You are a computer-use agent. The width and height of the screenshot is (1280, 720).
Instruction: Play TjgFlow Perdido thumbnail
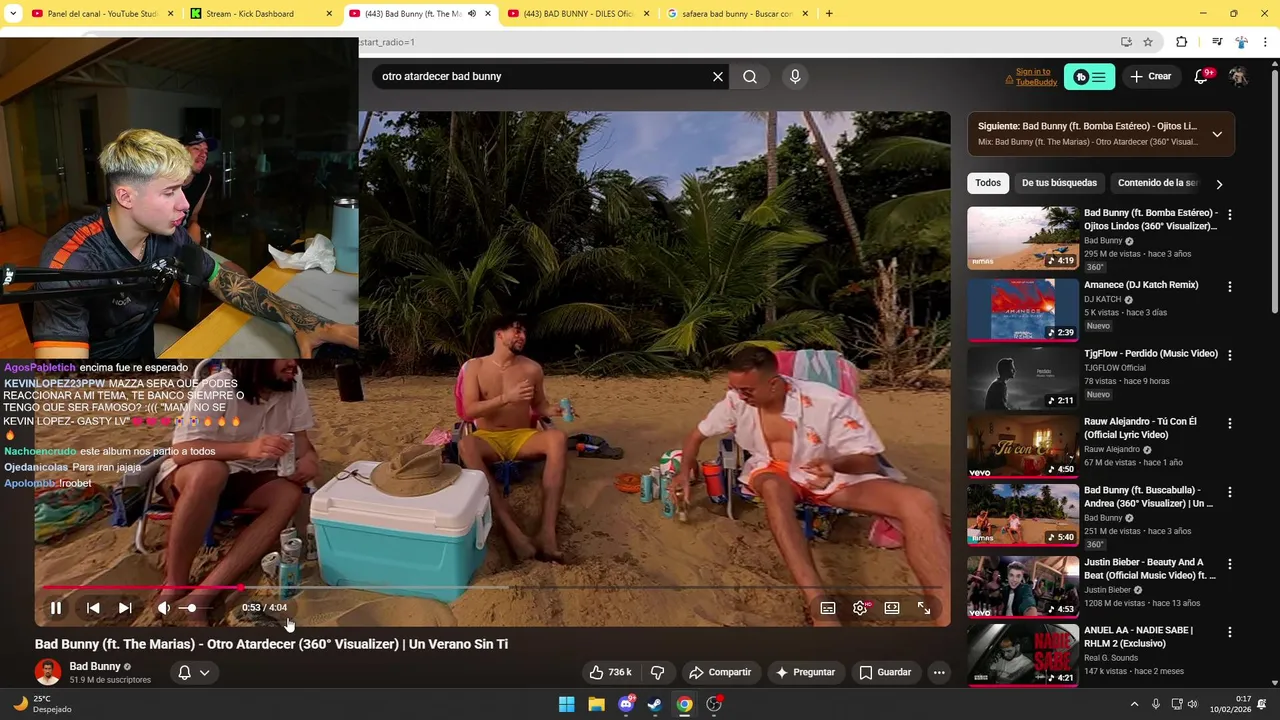point(1022,377)
